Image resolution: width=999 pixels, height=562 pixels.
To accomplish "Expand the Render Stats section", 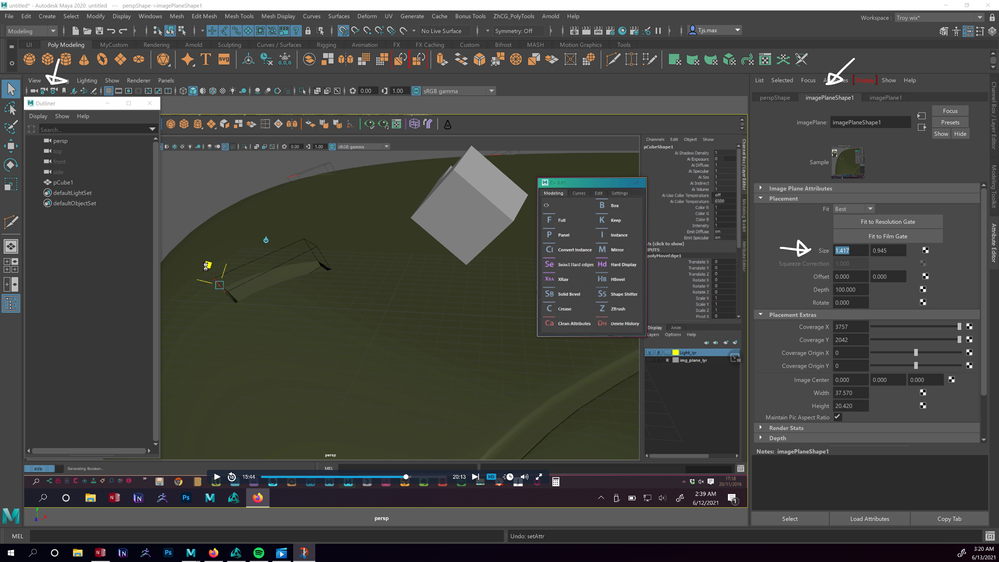I will pyautogui.click(x=785, y=428).
